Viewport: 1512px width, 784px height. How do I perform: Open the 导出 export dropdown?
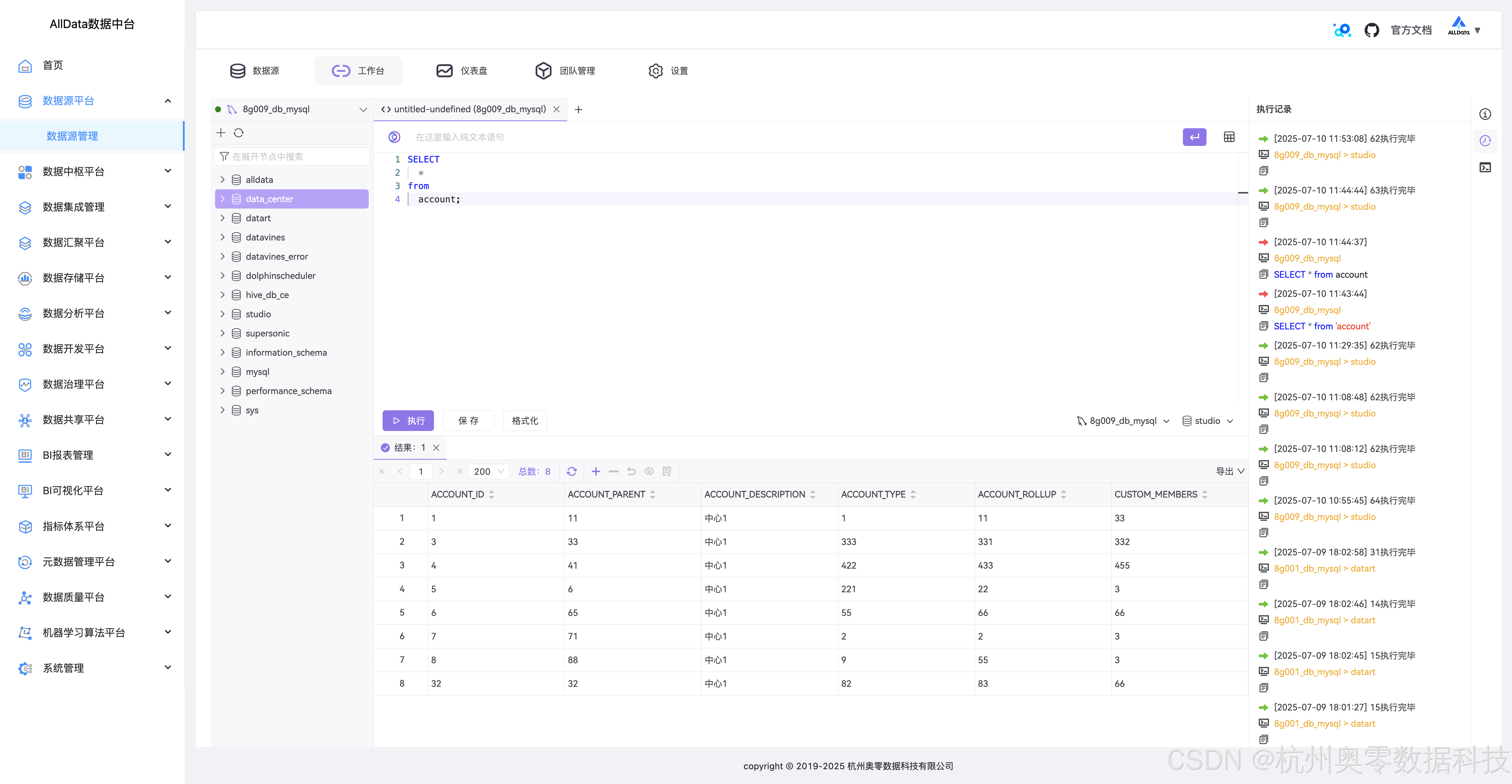coord(1230,471)
